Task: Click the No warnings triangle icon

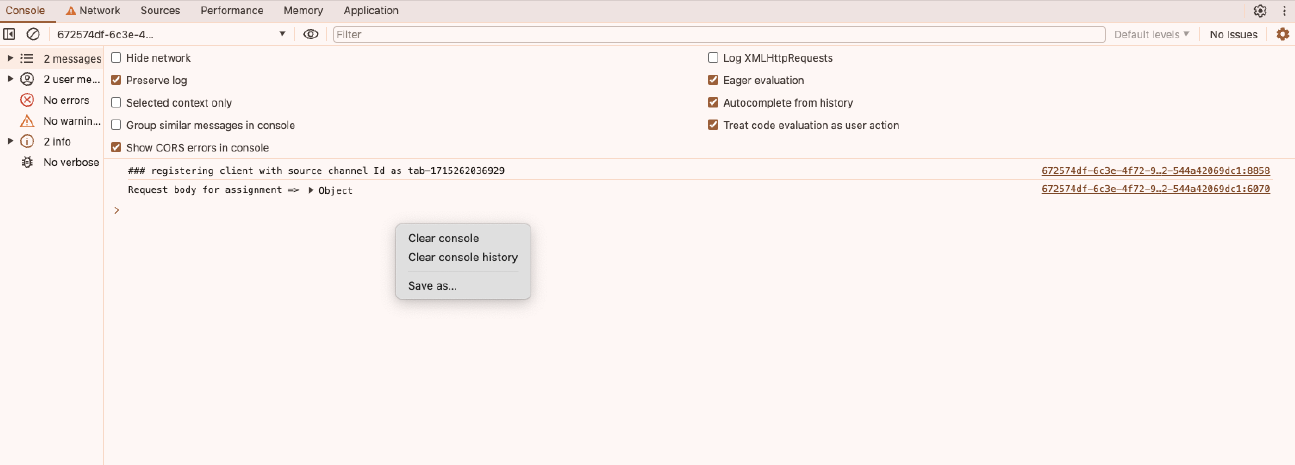Action: point(27,121)
